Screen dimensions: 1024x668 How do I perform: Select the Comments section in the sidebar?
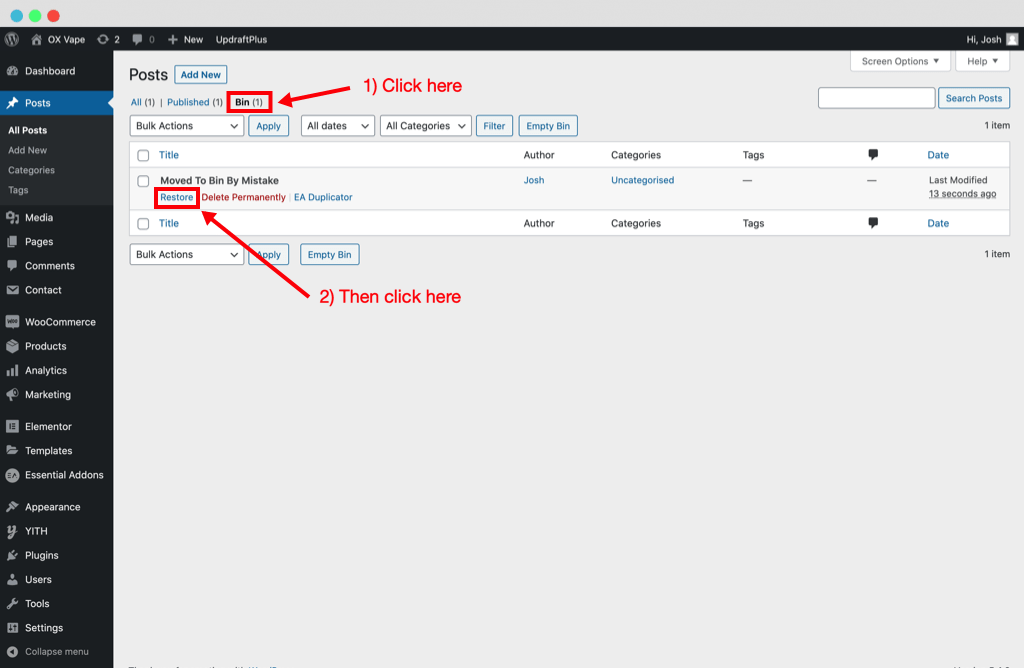coord(48,265)
